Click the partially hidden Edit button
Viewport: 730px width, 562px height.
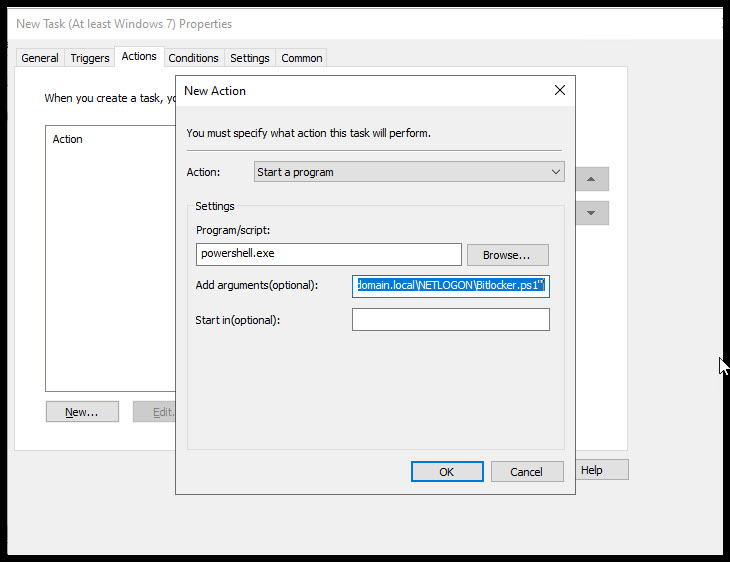(x=155, y=412)
